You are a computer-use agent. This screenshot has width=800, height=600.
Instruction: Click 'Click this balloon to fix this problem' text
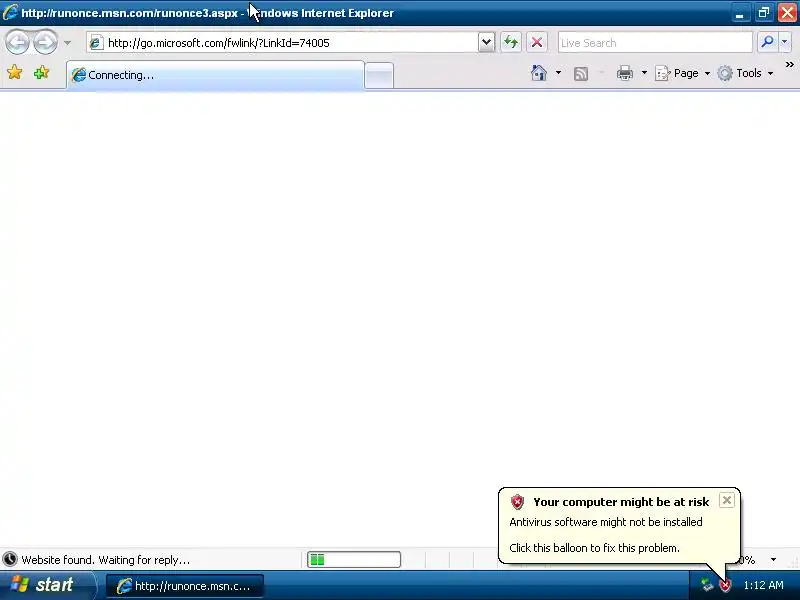pyautogui.click(x=594, y=548)
